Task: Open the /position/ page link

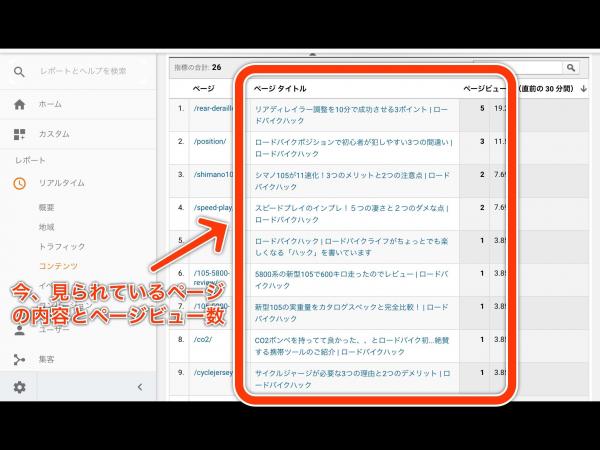Action: (x=210, y=142)
